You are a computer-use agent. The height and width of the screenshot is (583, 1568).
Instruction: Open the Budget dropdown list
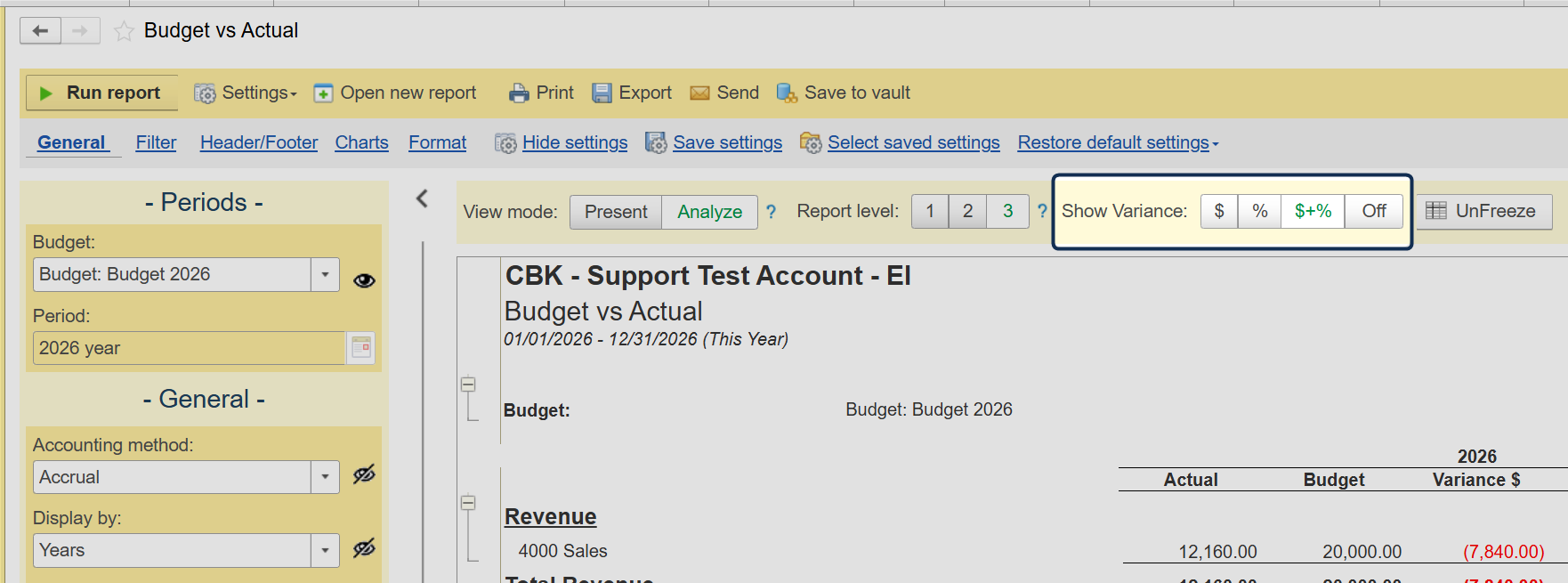pyautogui.click(x=325, y=274)
